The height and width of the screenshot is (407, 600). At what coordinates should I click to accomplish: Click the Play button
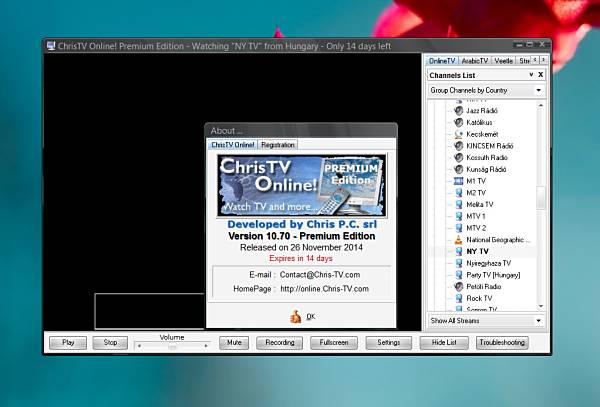coord(68,343)
